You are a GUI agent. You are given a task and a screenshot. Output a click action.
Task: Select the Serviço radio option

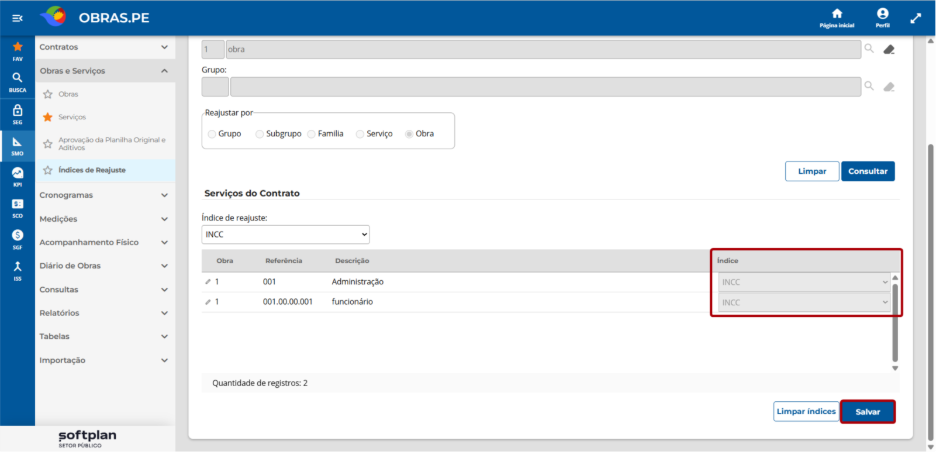(359, 134)
